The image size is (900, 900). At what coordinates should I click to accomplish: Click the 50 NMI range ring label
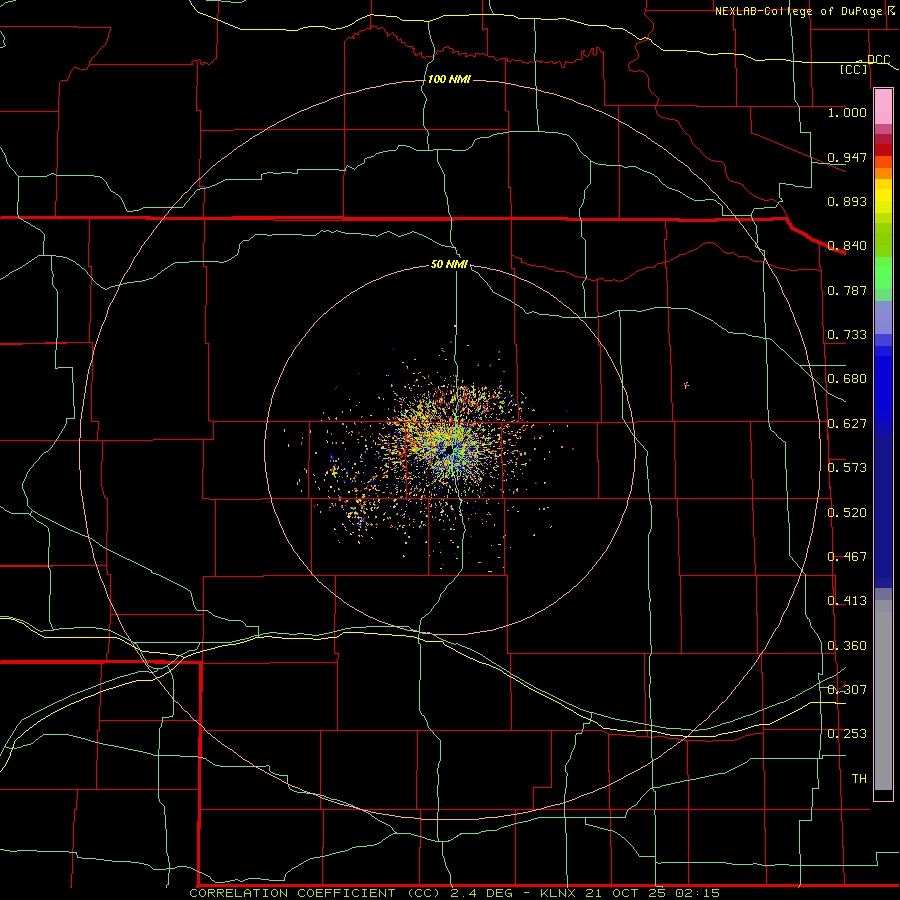(x=449, y=264)
